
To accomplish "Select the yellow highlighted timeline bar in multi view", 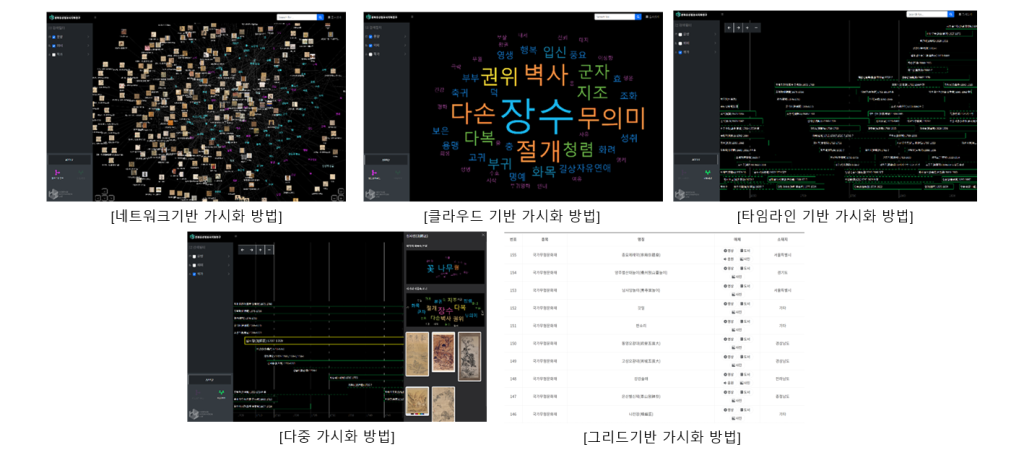I will coord(312,341).
